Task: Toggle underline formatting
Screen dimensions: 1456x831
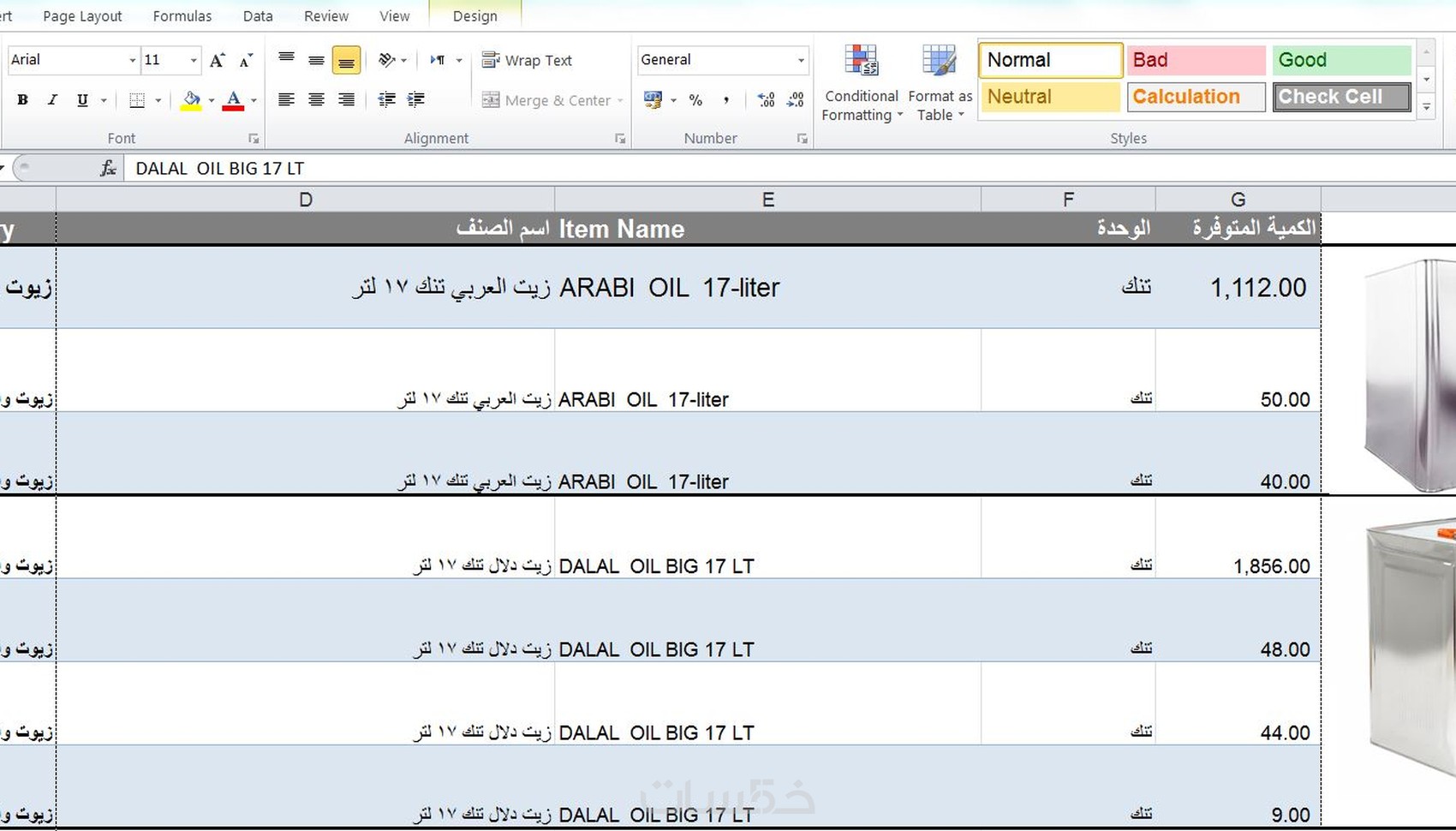Action: coord(82,100)
